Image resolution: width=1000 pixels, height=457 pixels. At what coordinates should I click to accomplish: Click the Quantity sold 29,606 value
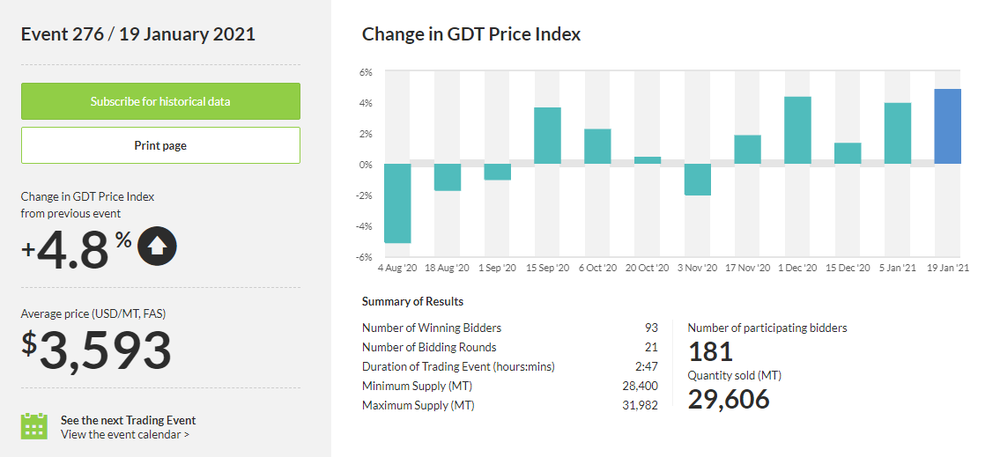coord(729,400)
